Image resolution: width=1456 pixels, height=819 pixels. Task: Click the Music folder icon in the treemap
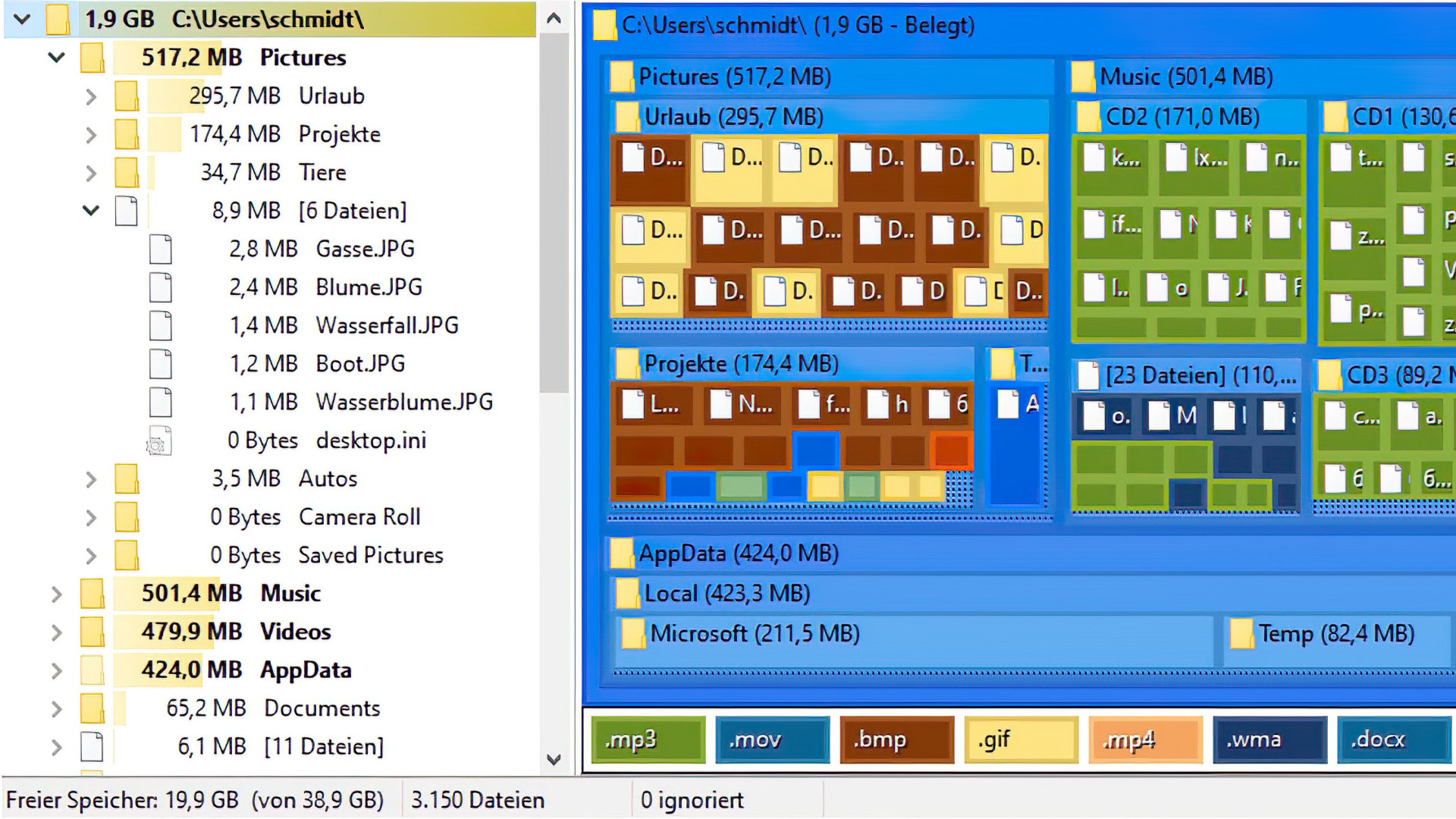pyautogui.click(x=1084, y=76)
